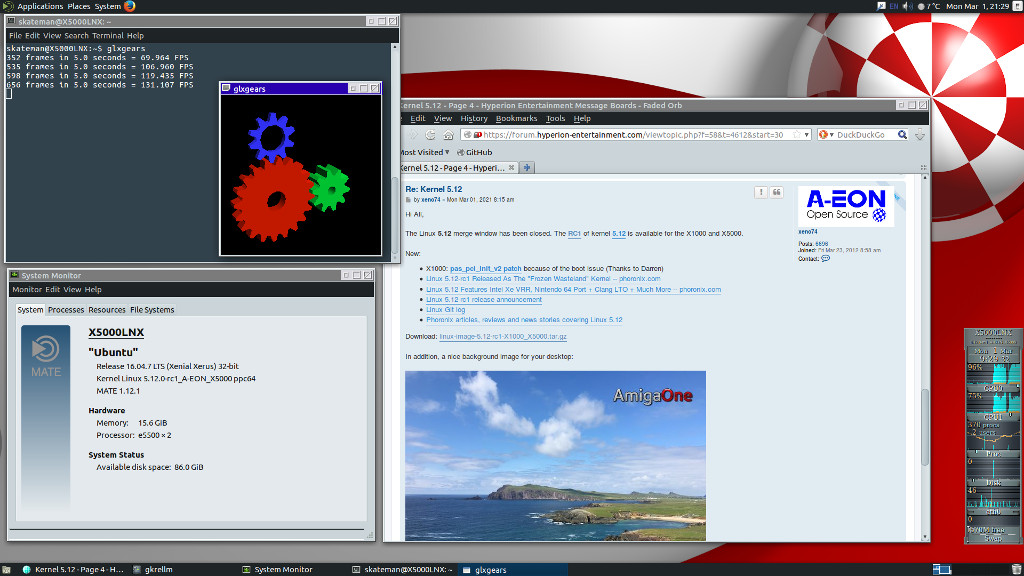
Task: Open the File menu in terminal window
Action: click(15, 35)
